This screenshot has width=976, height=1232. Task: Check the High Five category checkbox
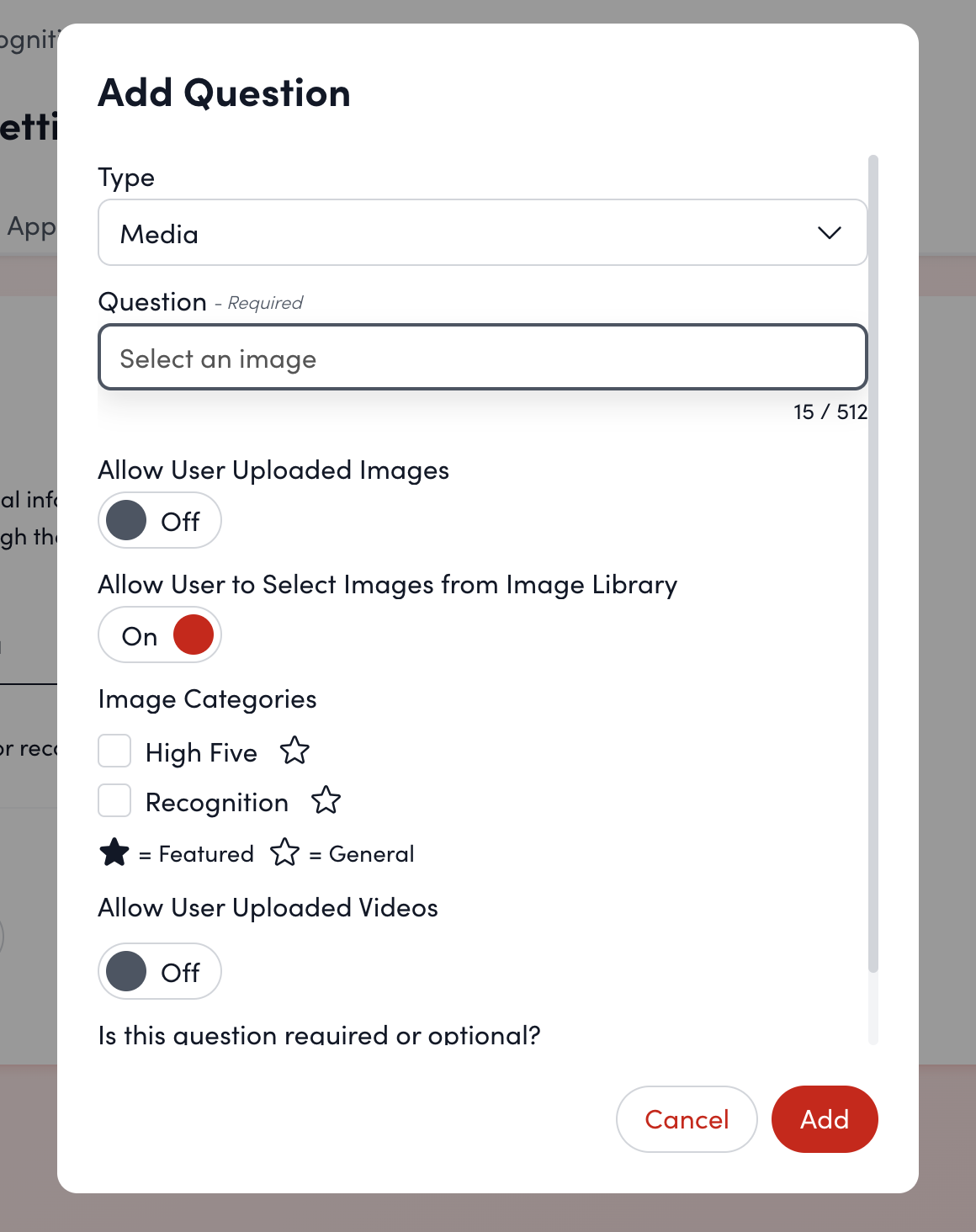click(x=114, y=751)
